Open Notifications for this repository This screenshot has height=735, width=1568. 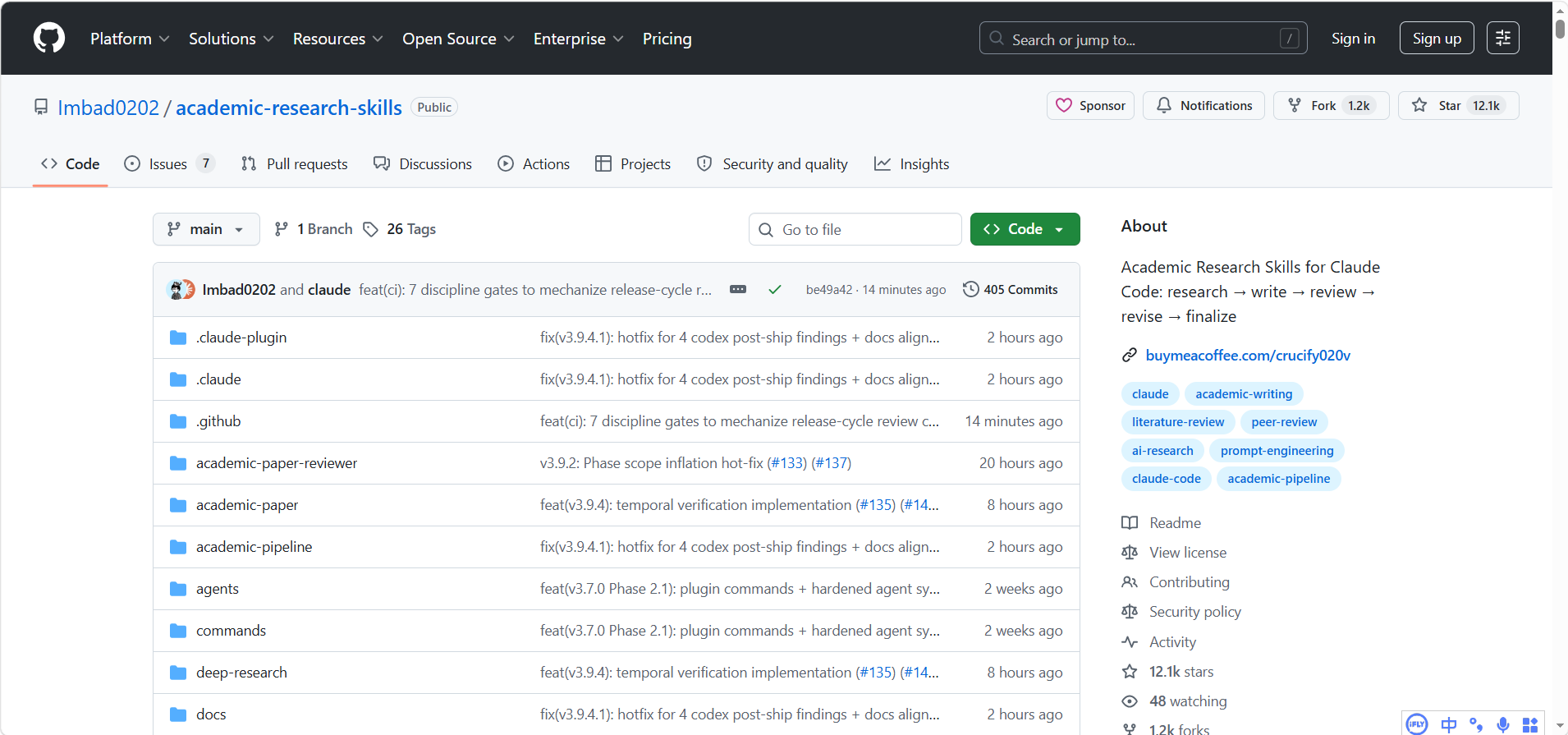(x=1204, y=105)
